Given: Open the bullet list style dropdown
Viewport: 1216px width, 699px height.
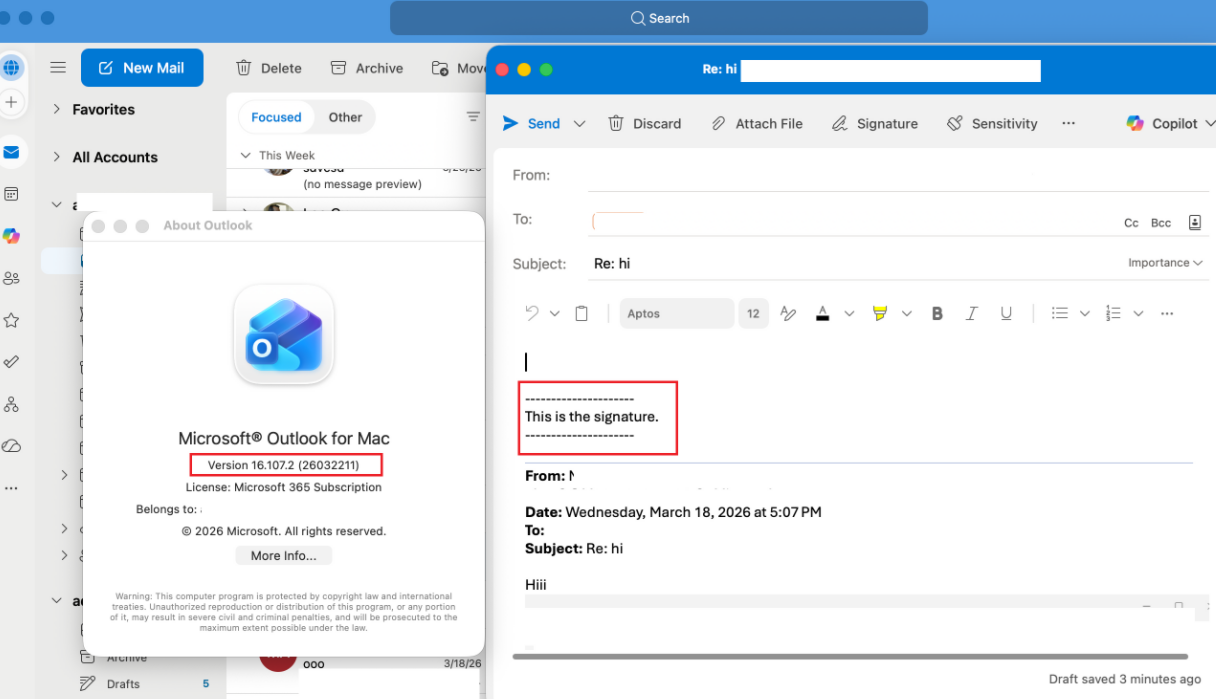Looking at the screenshot, I should (x=1084, y=313).
